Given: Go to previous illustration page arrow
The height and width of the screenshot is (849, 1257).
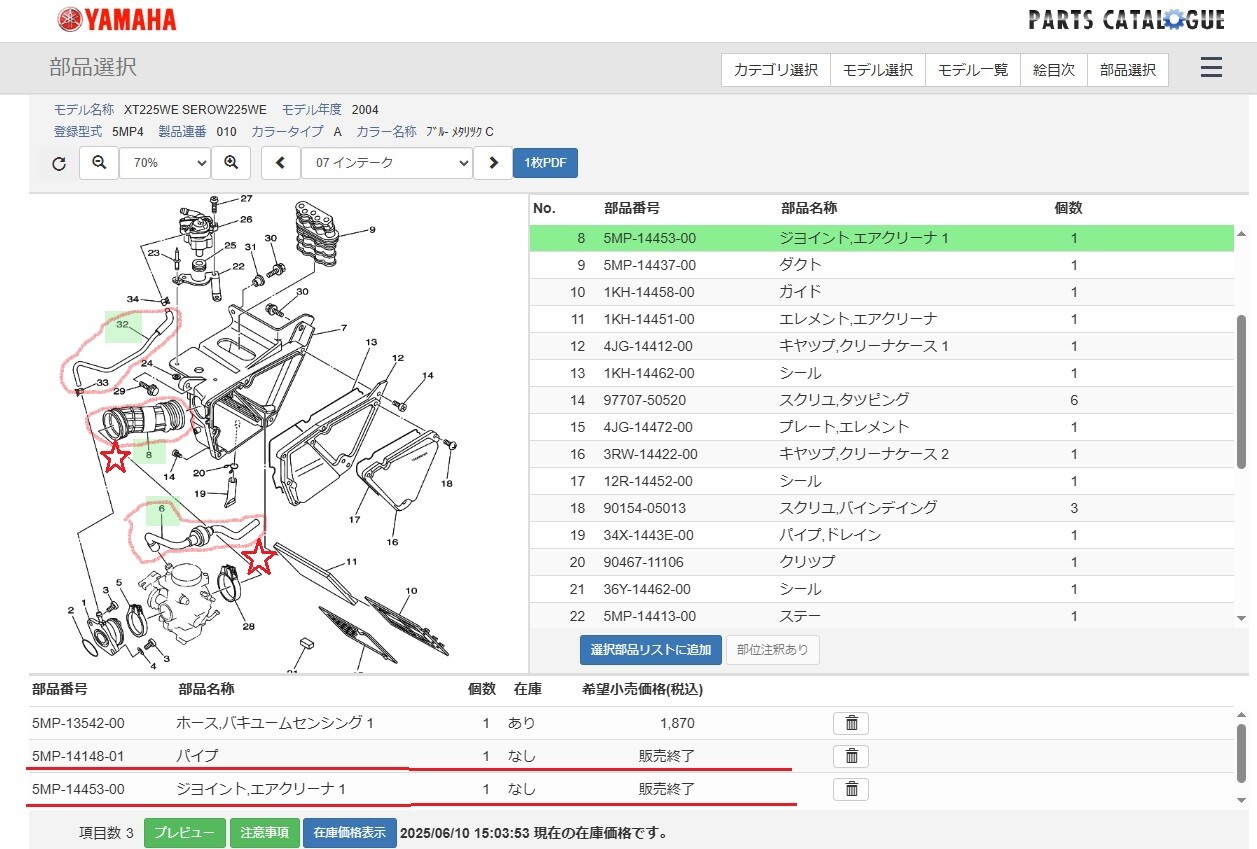Looking at the screenshot, I should tap(281, 163).
